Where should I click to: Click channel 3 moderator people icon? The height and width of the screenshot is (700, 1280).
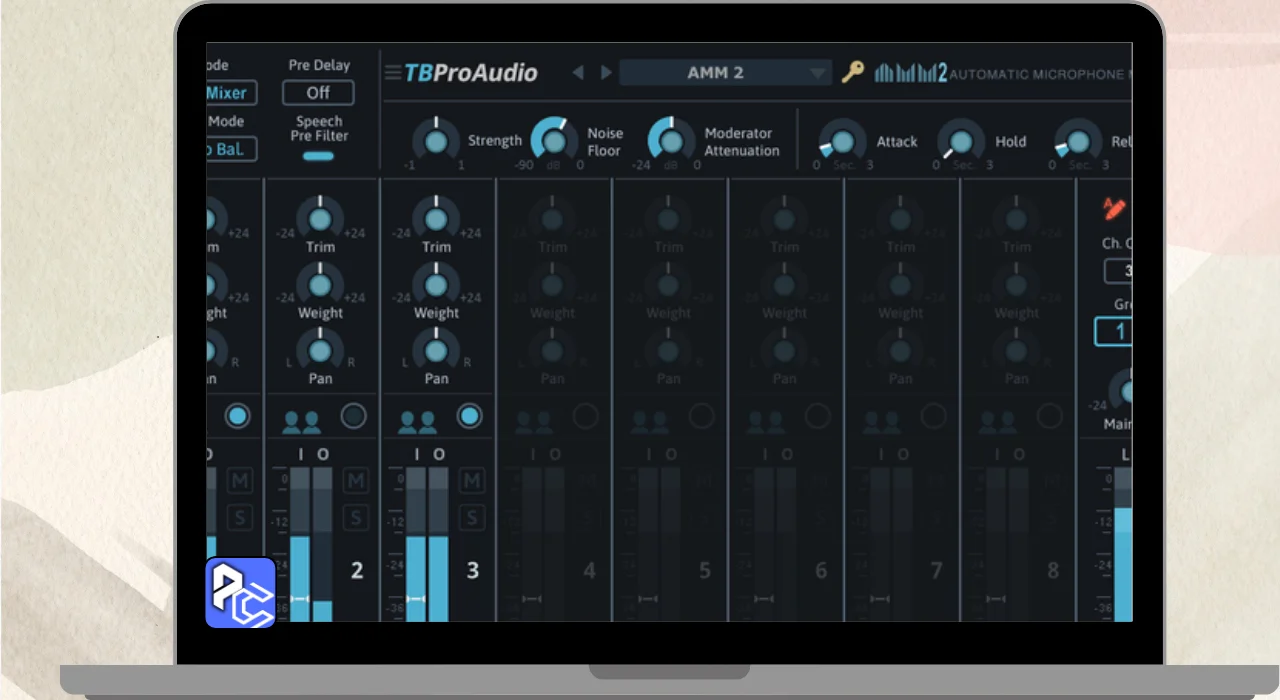point(417,422)
